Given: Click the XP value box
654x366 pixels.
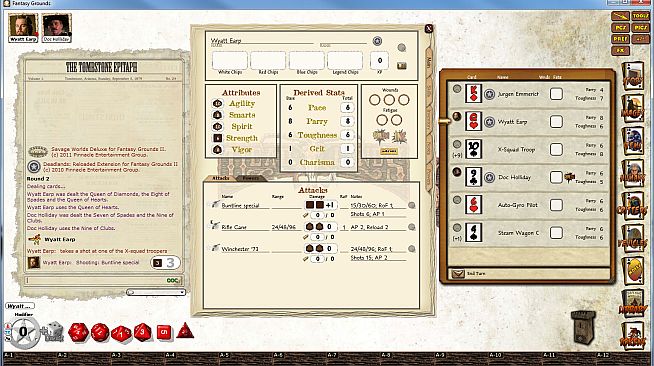Looking at the screenshot, I should (x=379, y=60).
